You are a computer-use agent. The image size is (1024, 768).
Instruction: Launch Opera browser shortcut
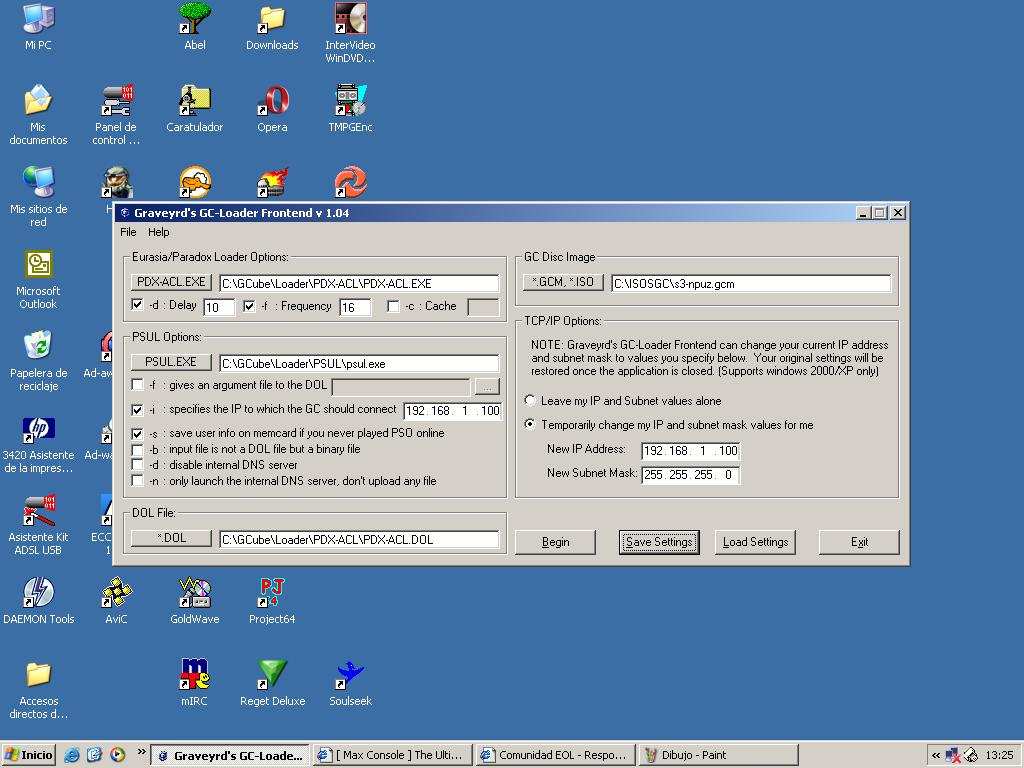tap(272, 108)
